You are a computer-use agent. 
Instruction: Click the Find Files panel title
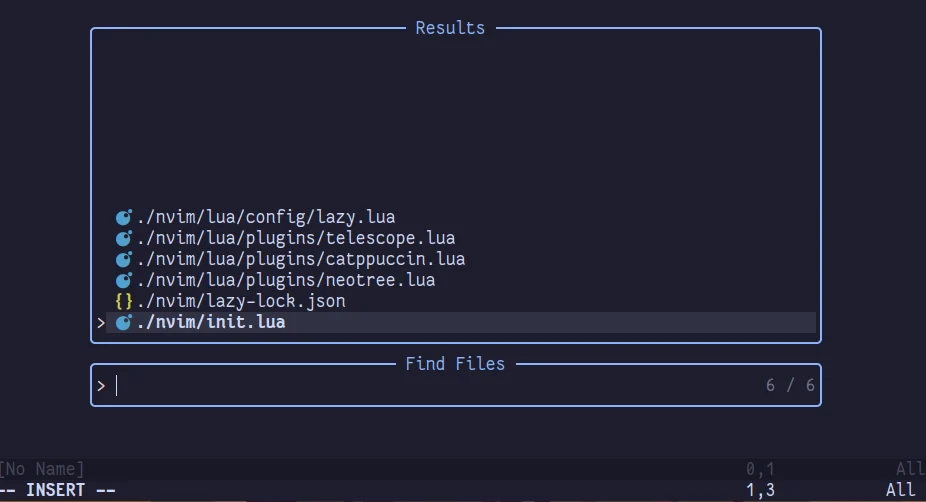[x=455, y=364]
